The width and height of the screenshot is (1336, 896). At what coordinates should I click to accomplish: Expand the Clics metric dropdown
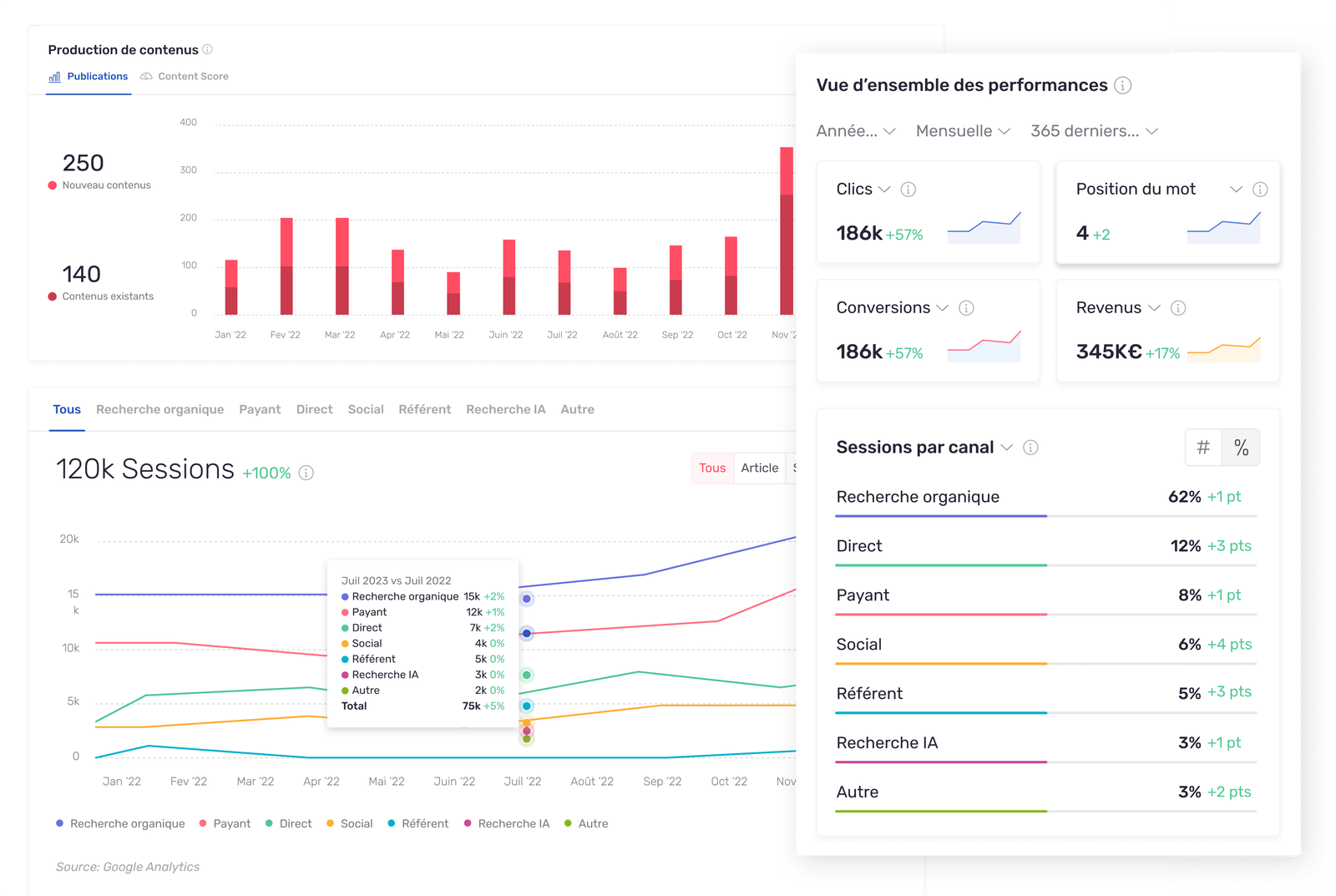pyautogui.click(x=884, y=190)
